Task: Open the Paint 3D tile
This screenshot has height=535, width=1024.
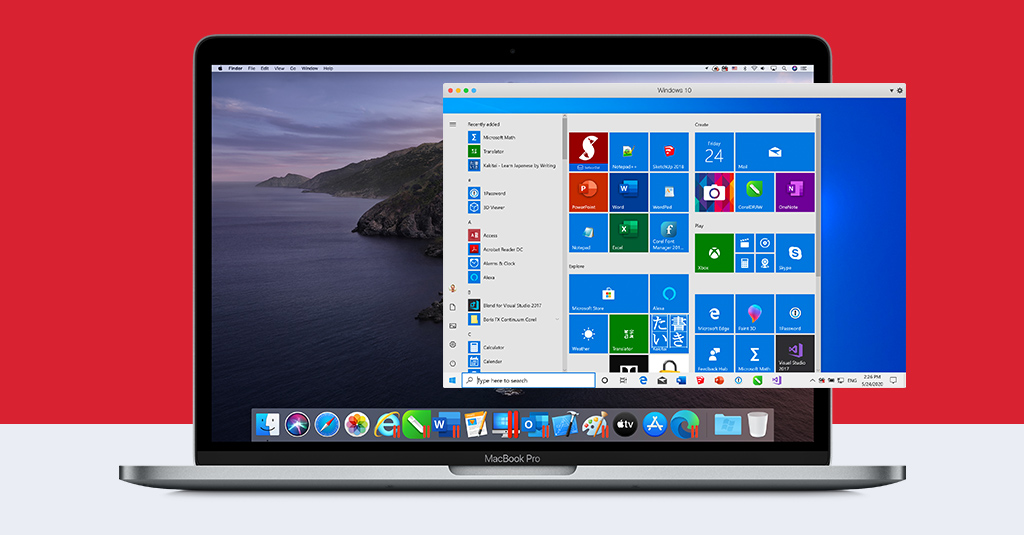Action: click(x=755, y=314)
